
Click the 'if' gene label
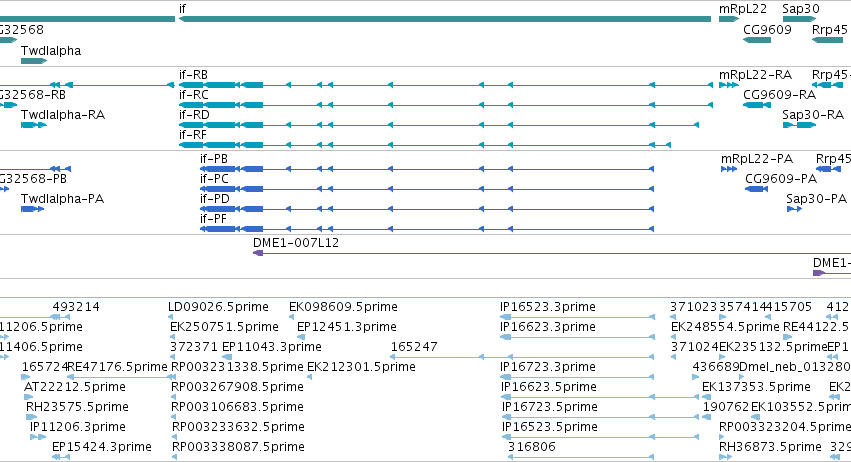182,9
